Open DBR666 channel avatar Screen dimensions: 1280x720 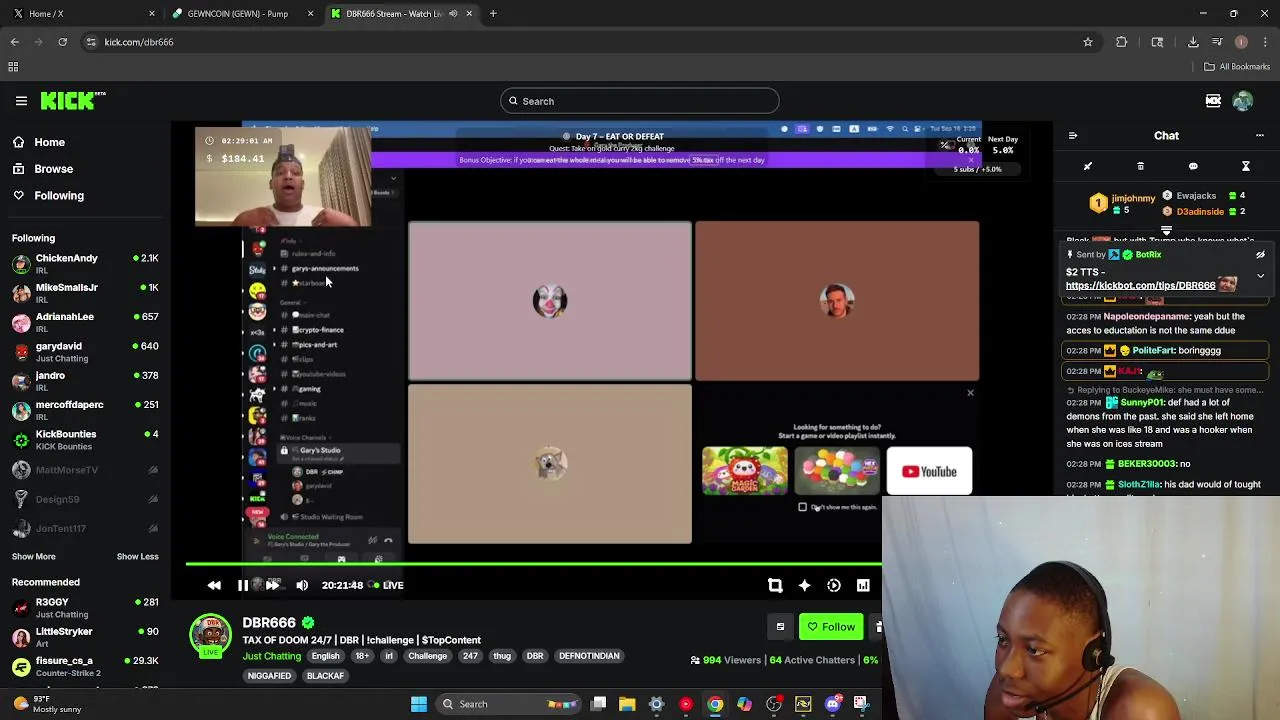click(210, 636)
